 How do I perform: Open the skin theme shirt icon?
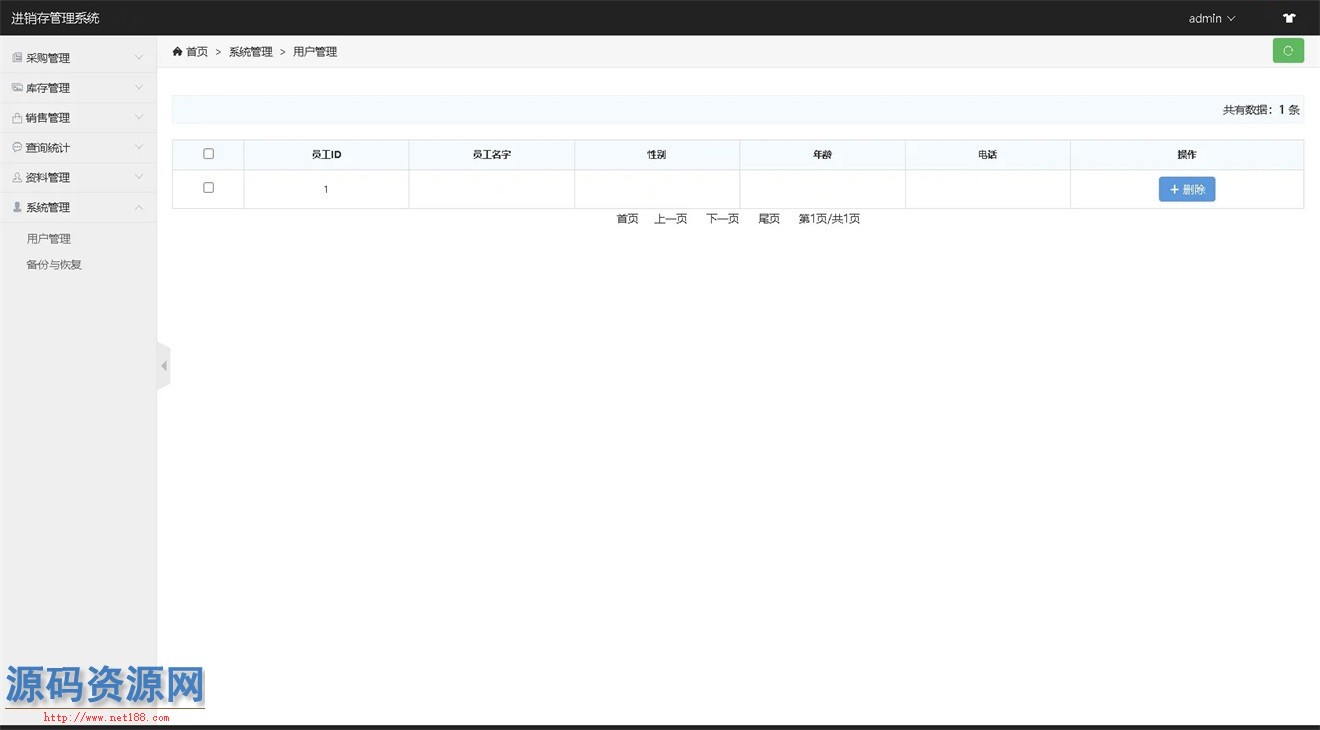coord(1289,18)
